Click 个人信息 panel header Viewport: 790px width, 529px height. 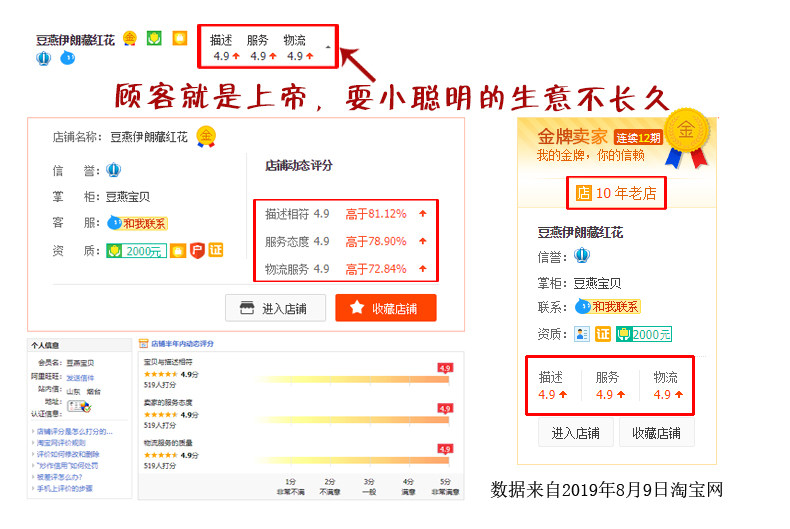pyautogui.click(x=79, y=345)
